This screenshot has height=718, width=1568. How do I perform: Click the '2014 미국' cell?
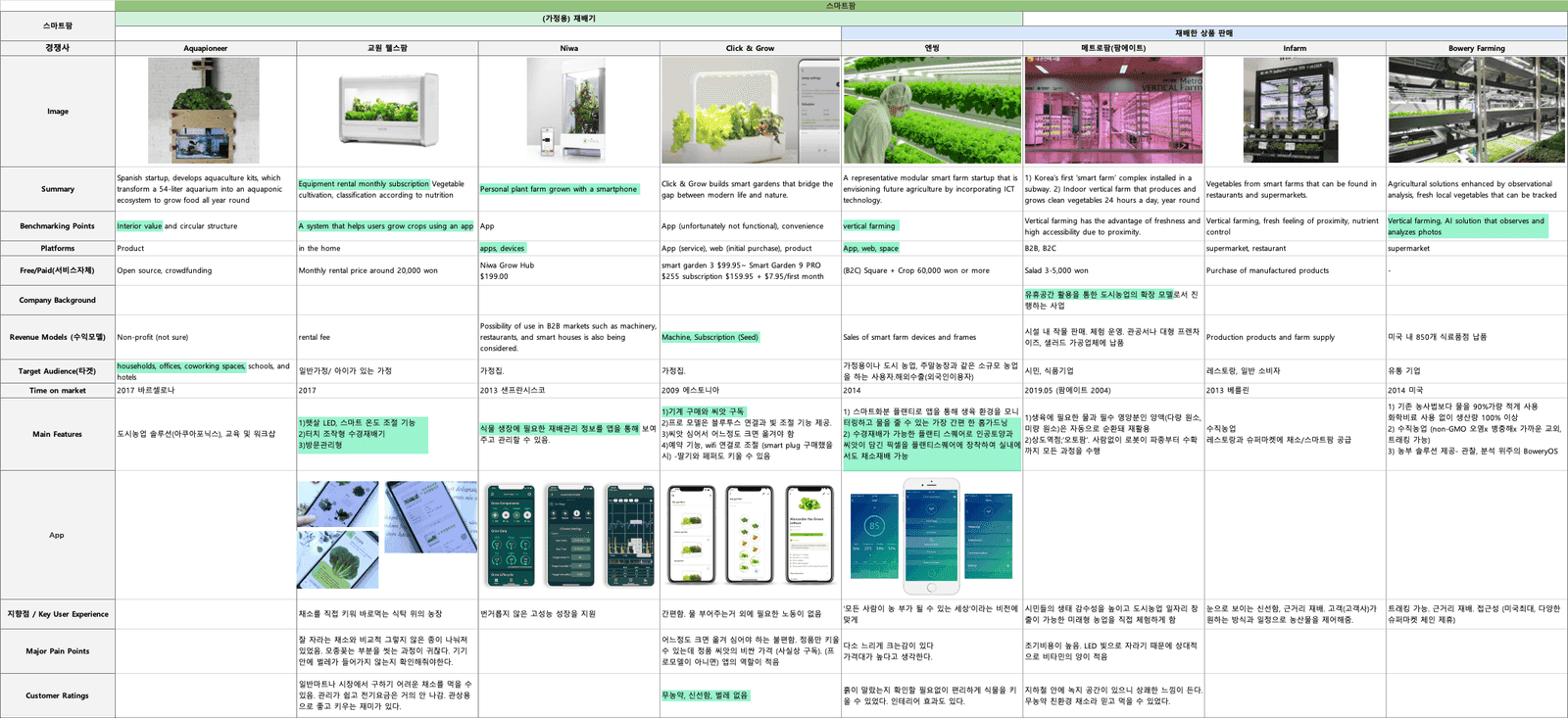pyautogui.click(x=1477, y=391)
